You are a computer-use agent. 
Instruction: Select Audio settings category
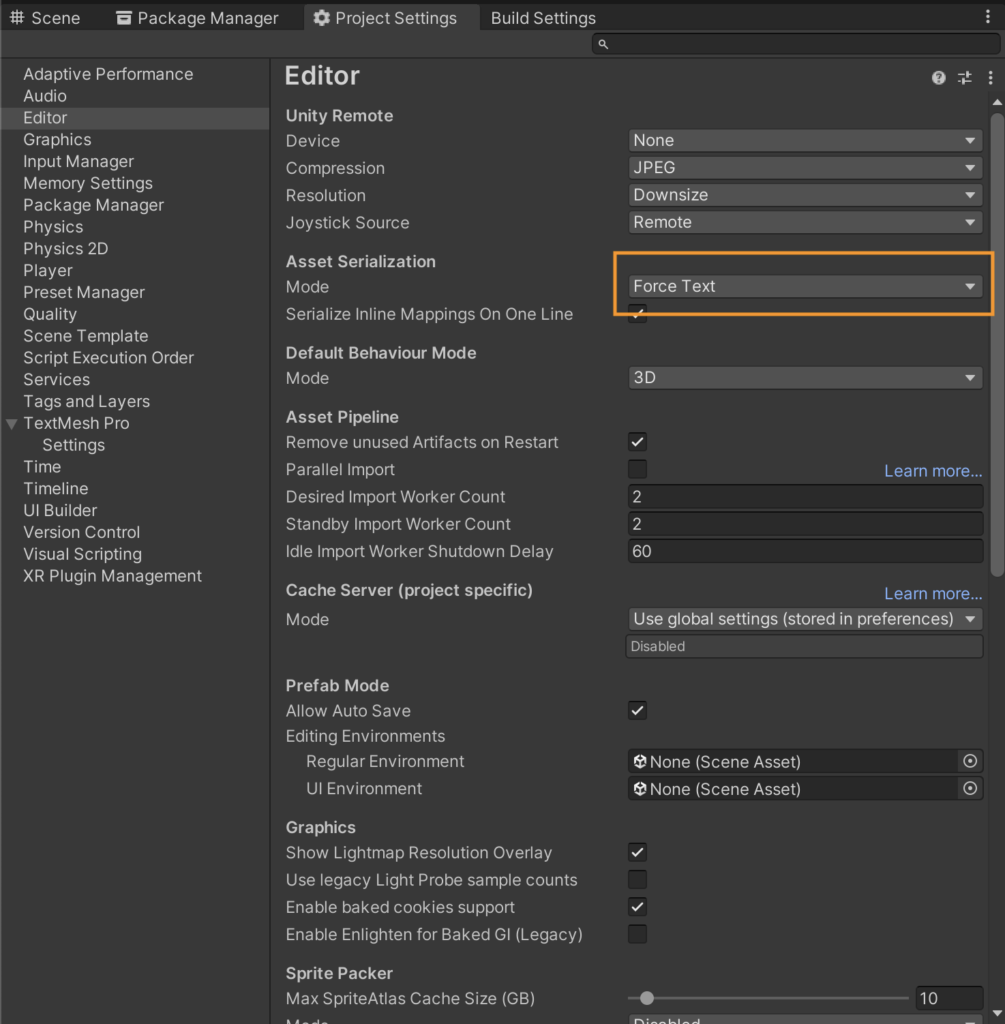click(x=45, y=96)
